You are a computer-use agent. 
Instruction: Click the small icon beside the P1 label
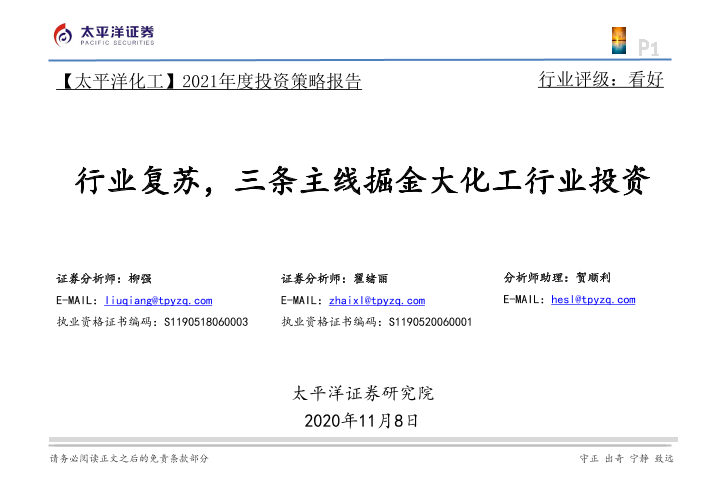619,41
